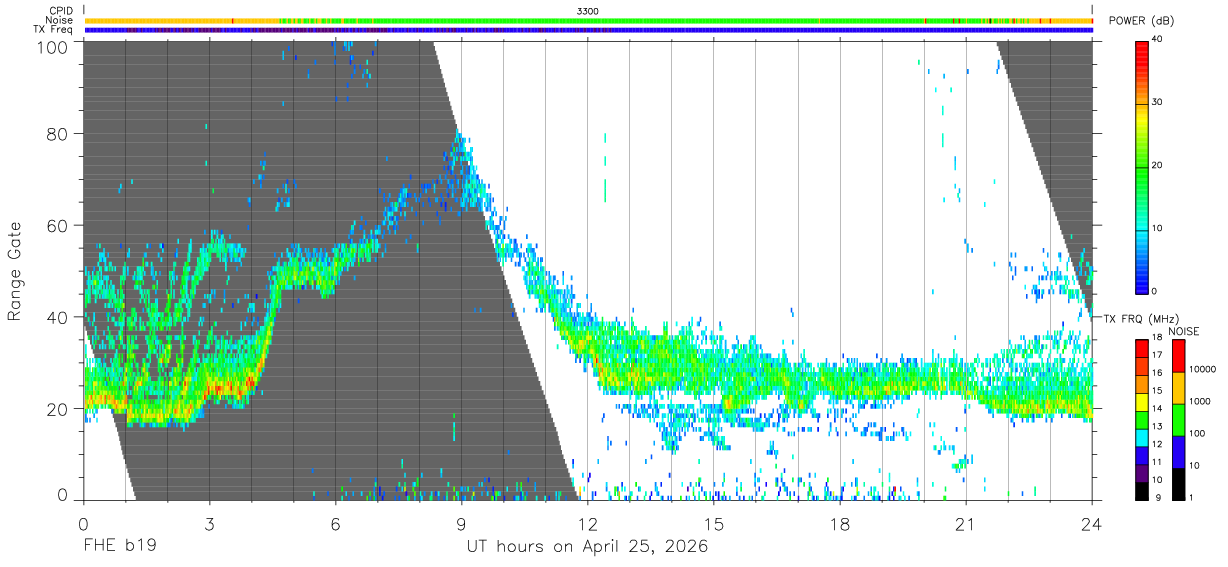This screenshot has width=1228, height=567.
Task: Click x-axis tick label 9
Action: click(x=461, y=523)
